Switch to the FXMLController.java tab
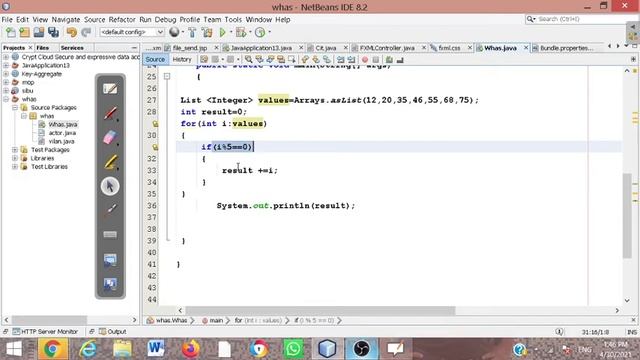 click(387, 48)
